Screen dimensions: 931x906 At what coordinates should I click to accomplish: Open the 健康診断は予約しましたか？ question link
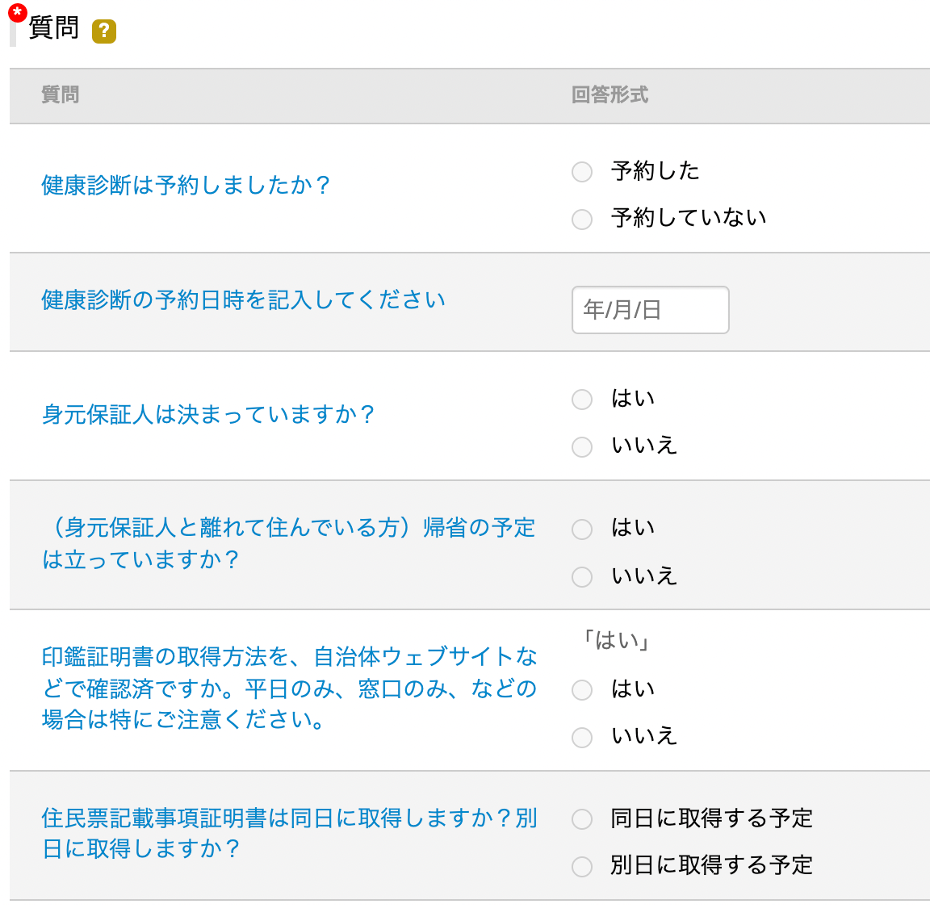pyautogui.click(x=185, y=185)
